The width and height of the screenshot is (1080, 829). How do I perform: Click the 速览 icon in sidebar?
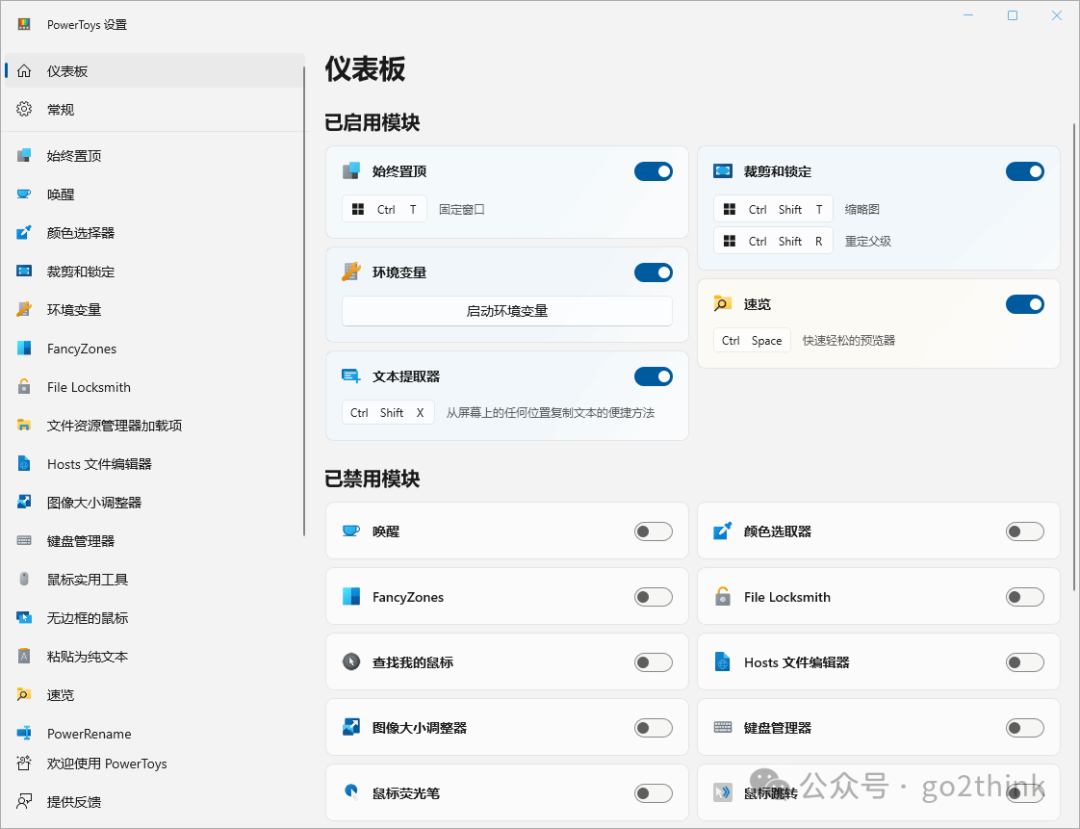[24, 695]
